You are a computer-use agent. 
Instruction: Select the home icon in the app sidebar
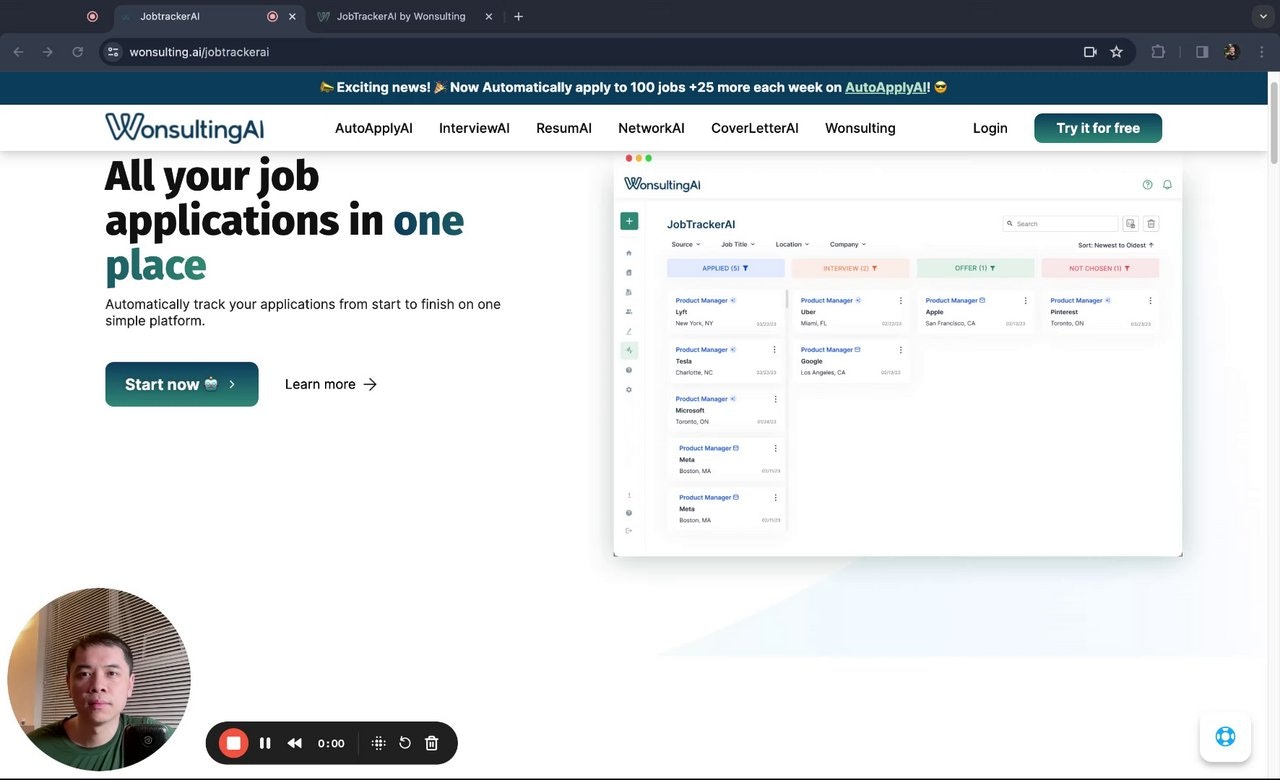click(x=629, y=253)
